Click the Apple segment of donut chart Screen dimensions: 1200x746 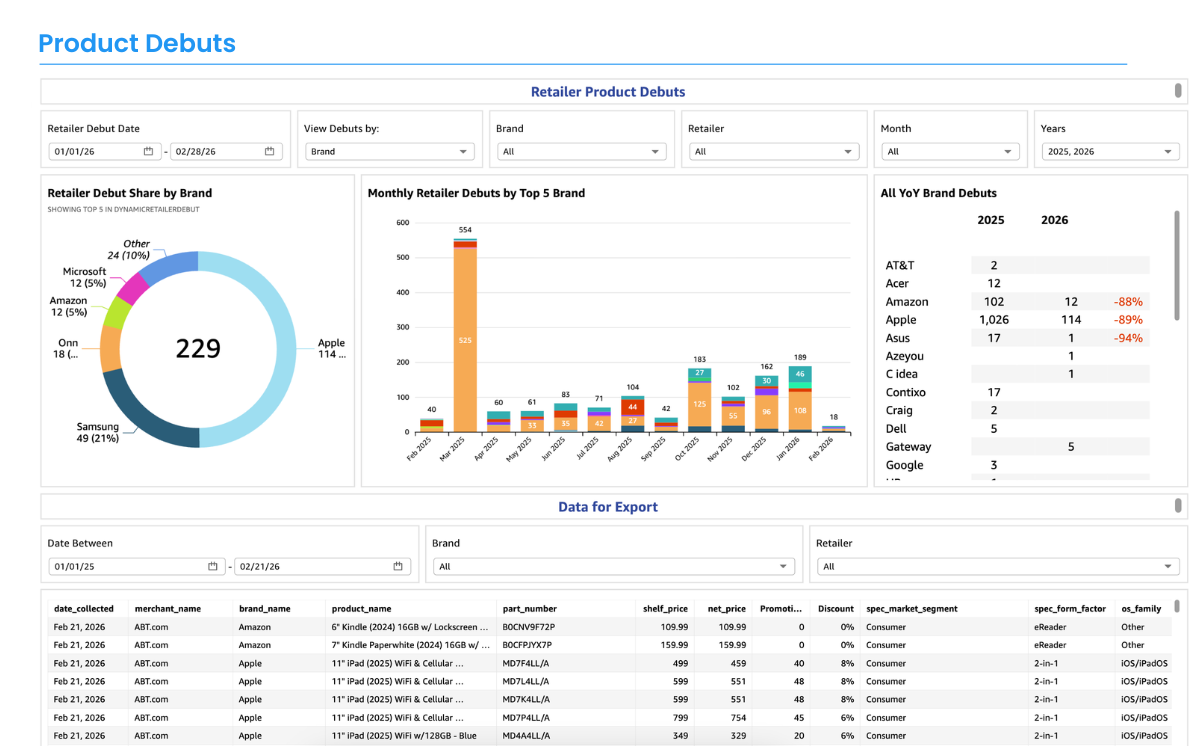coord(286,350)
